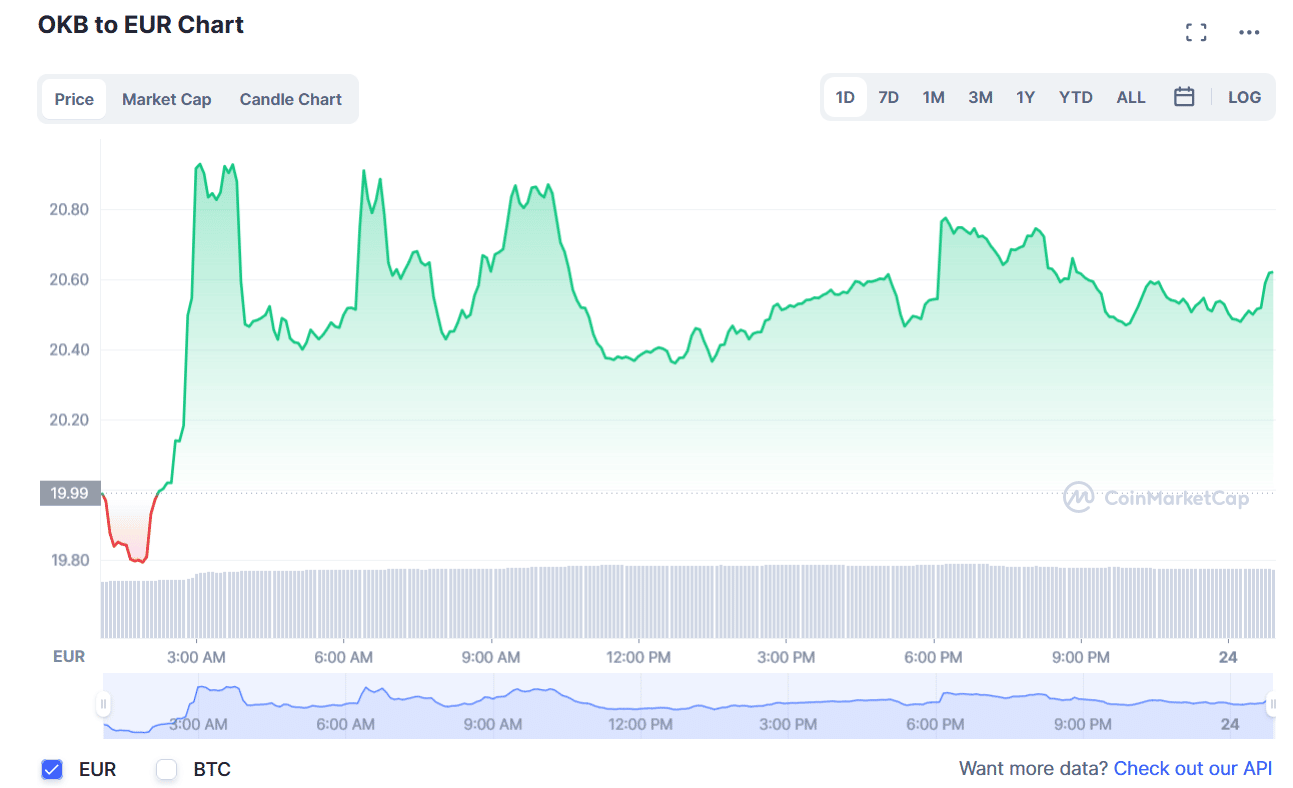1293x788 pixels.
Task: Select the 1D time range
Action: coord(845,97)
